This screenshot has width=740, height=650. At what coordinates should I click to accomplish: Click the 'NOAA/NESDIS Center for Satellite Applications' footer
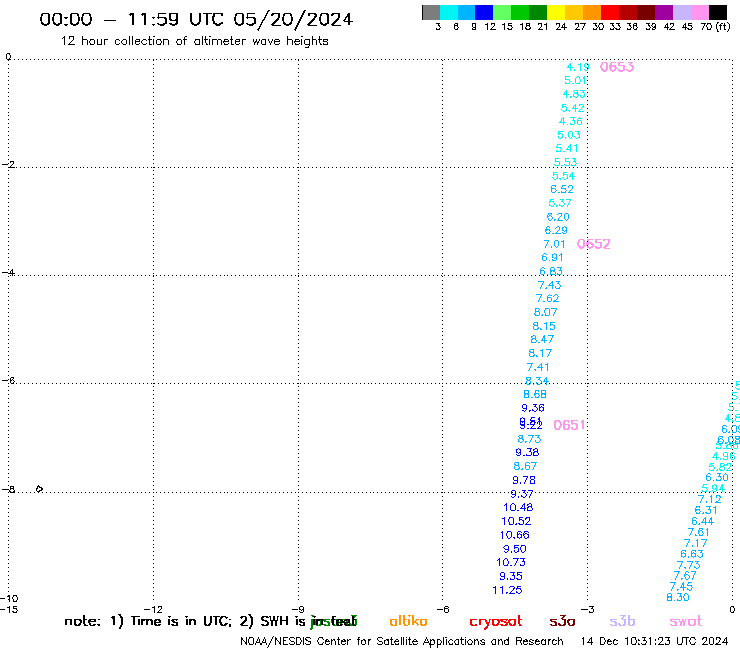tap(402, 642)
